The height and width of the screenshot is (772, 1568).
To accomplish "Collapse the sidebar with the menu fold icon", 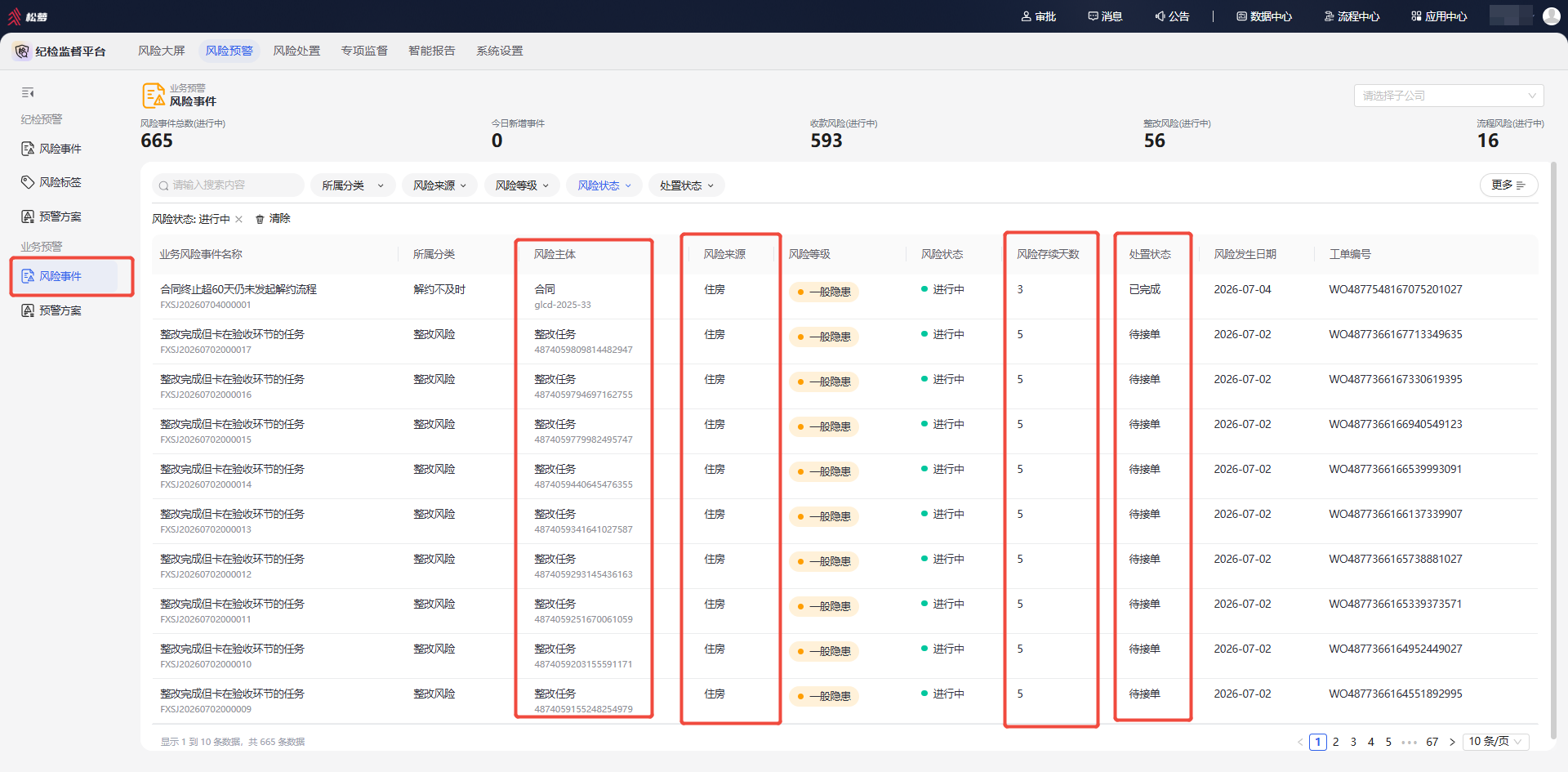I will 28,93.
